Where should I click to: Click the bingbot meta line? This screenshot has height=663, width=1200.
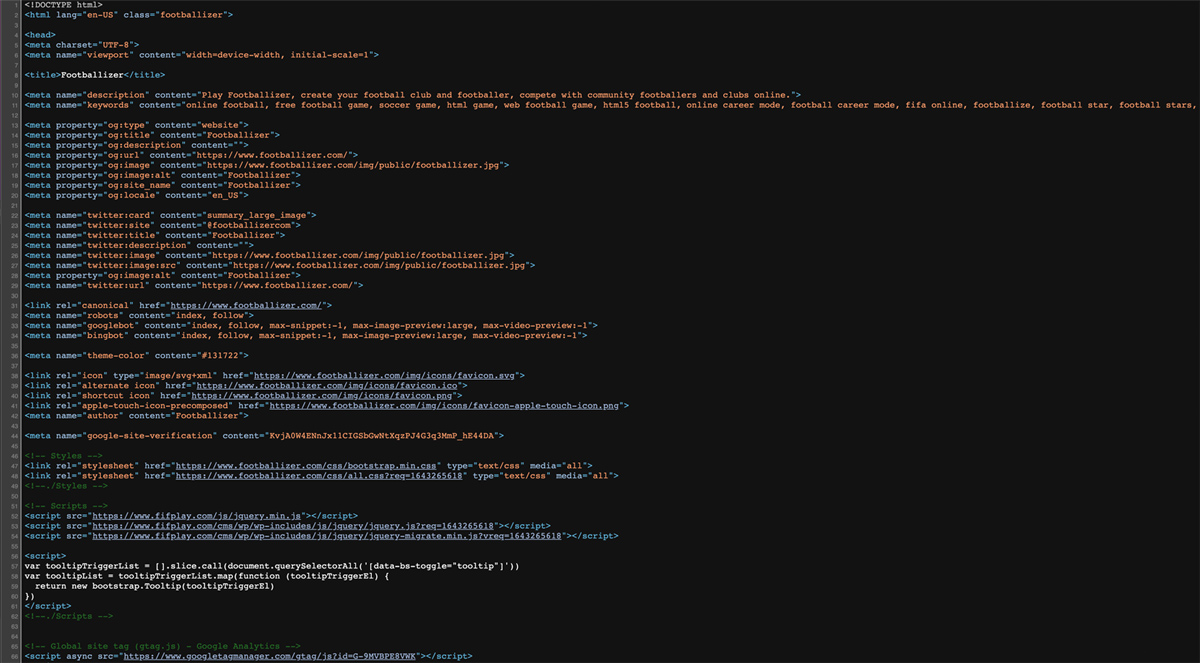coord(305,335)
